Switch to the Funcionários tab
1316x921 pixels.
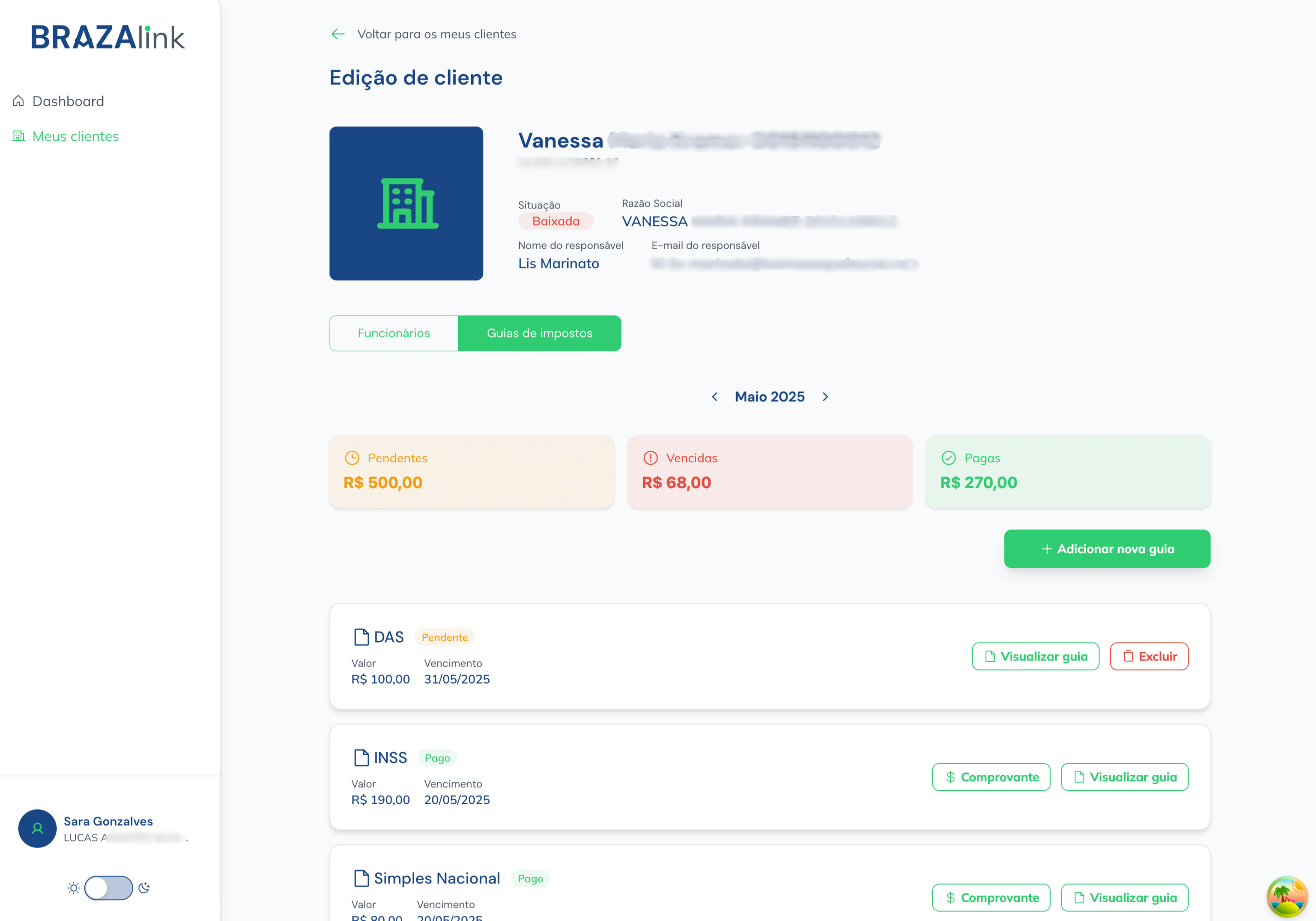(393, 333)
